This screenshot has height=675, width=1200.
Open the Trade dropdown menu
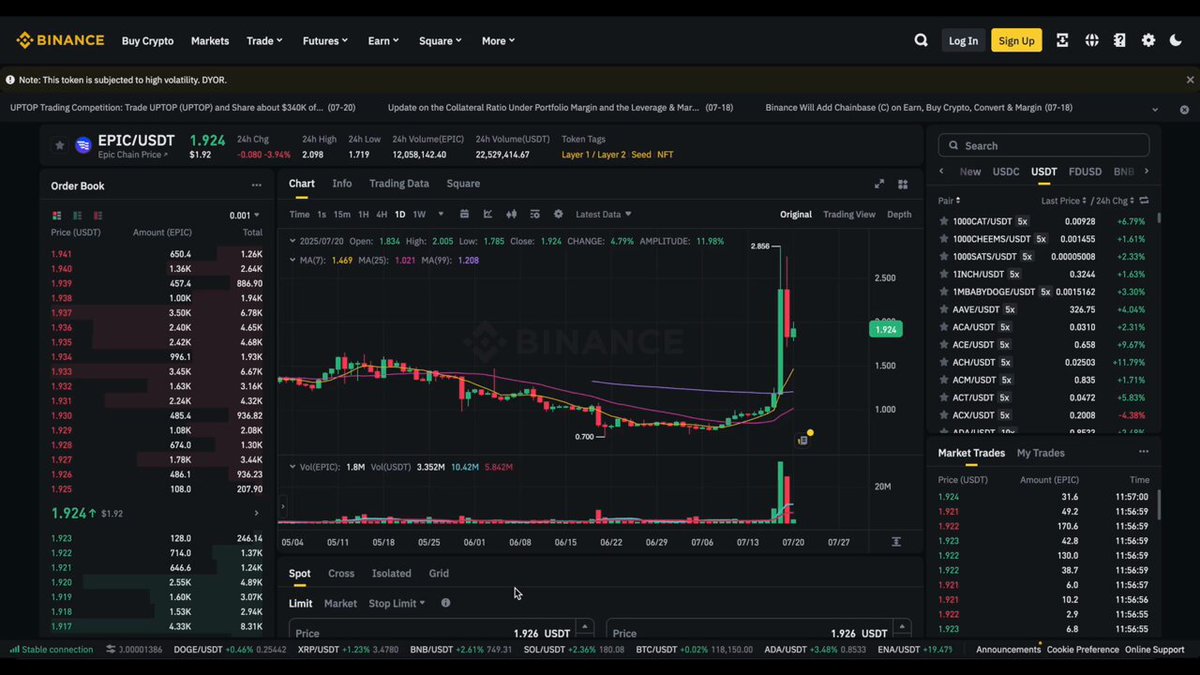tap(264, 41)
